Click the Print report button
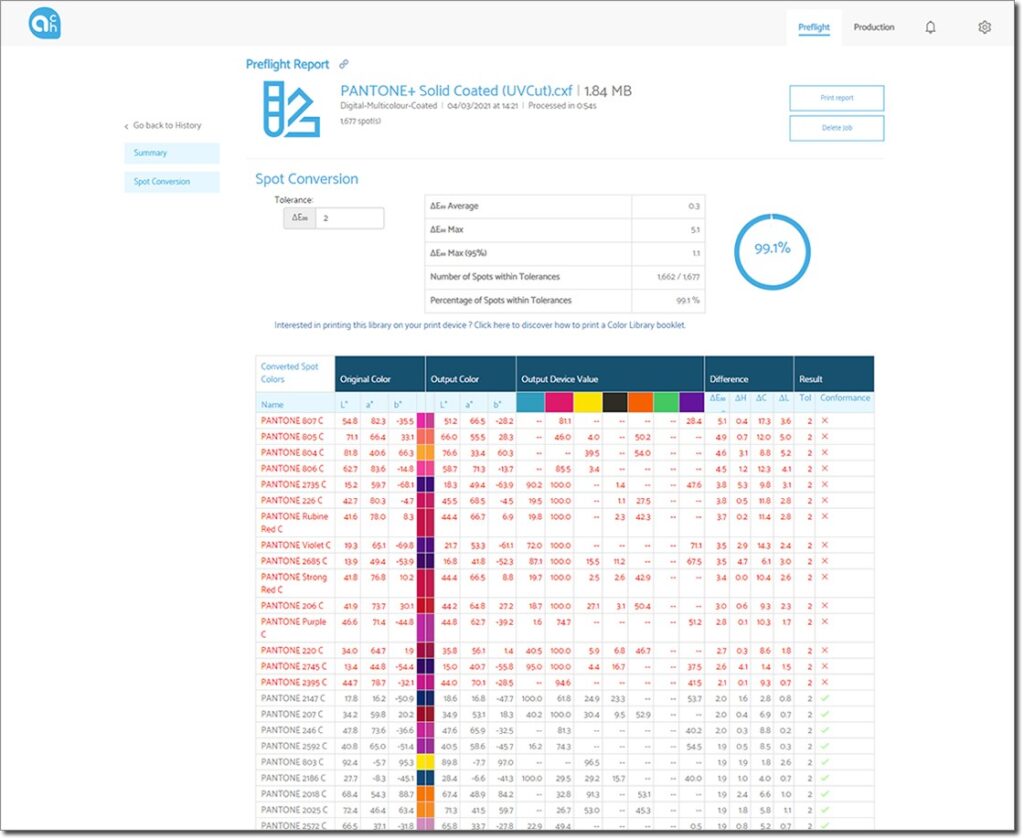Viewport: 1024px width, 838px height. [837, 98]
